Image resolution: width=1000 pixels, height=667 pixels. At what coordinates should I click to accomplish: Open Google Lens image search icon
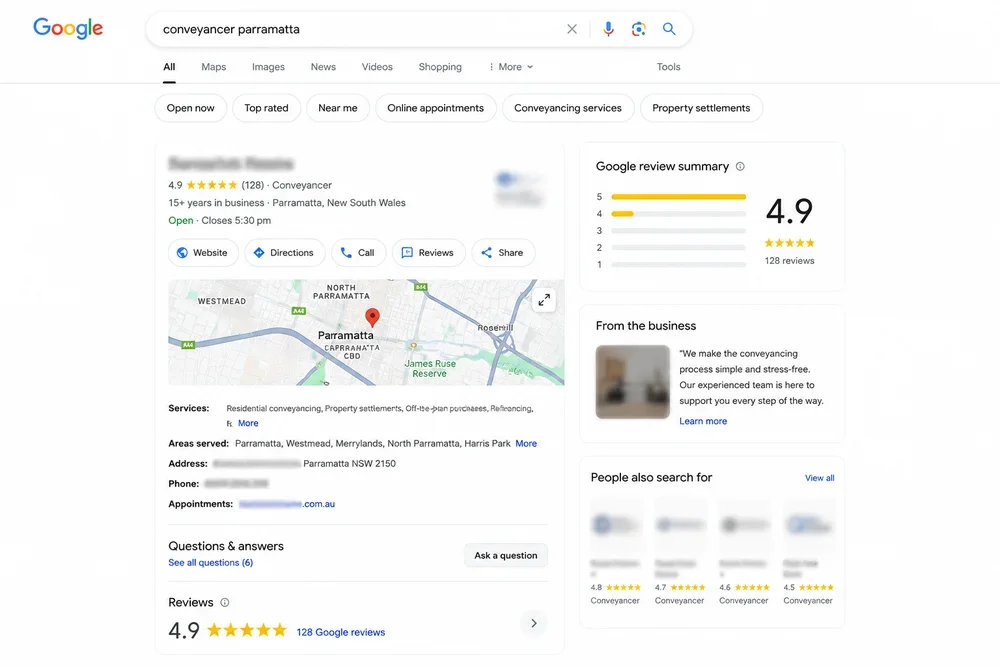[x=638, y=29]
